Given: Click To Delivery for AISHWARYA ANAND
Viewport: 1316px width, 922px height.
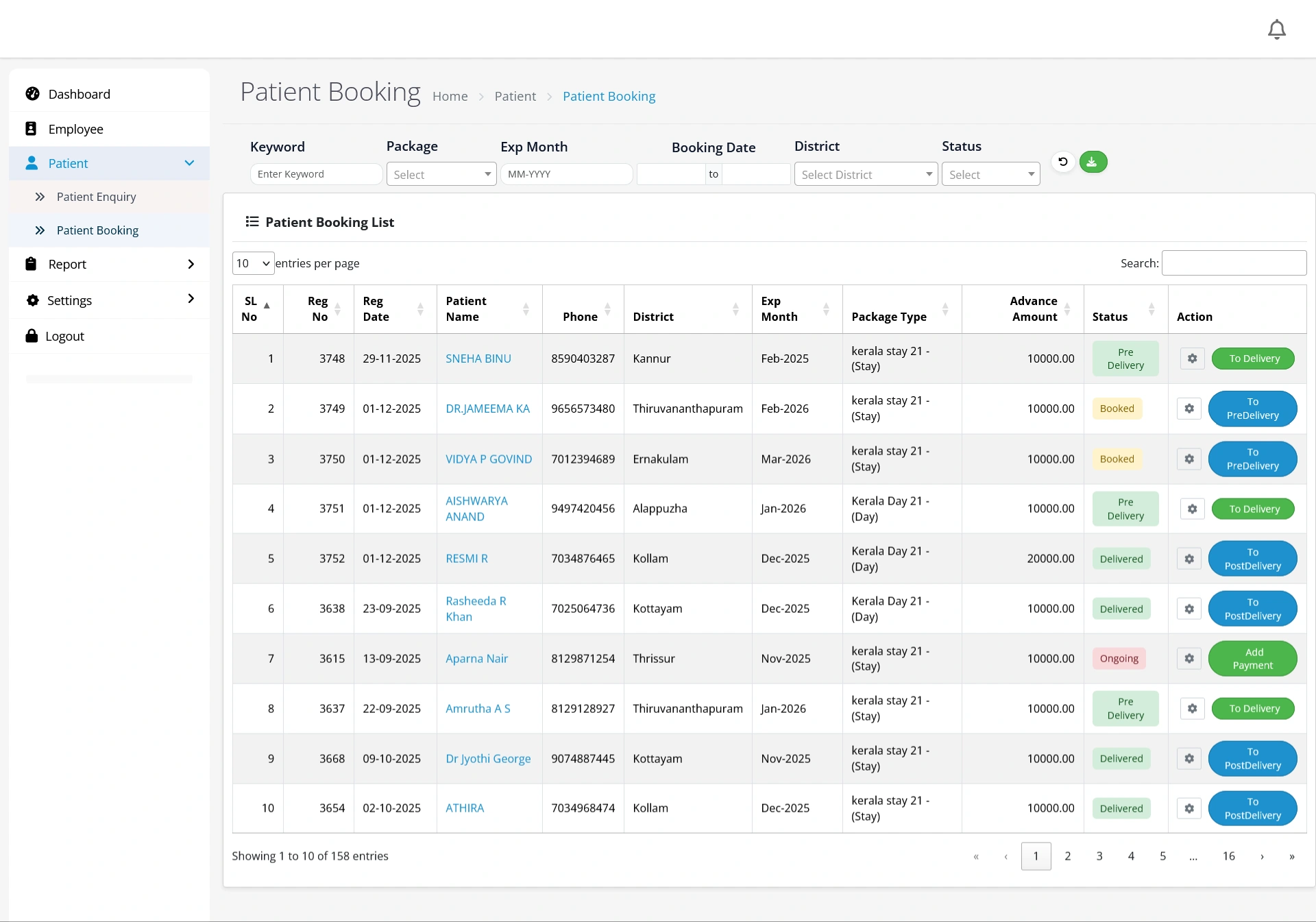Looking at the screenshot, I should pyautogui.click(x=1254, y=509).
